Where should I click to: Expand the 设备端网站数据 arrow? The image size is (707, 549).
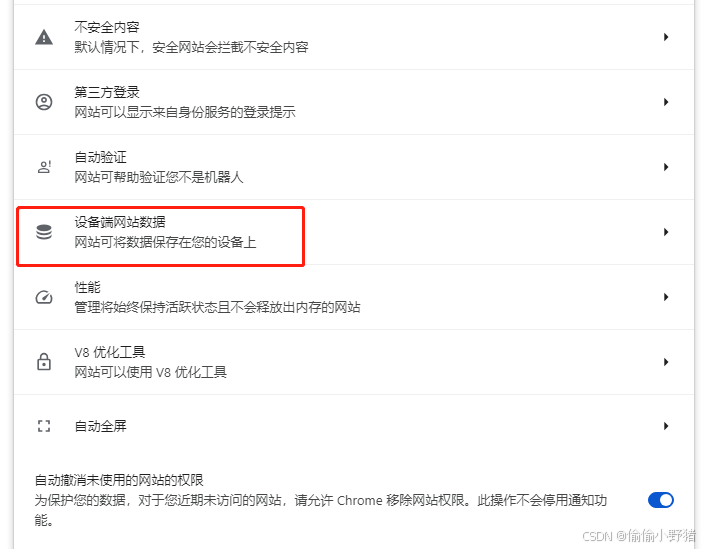[x=666, y=232]
